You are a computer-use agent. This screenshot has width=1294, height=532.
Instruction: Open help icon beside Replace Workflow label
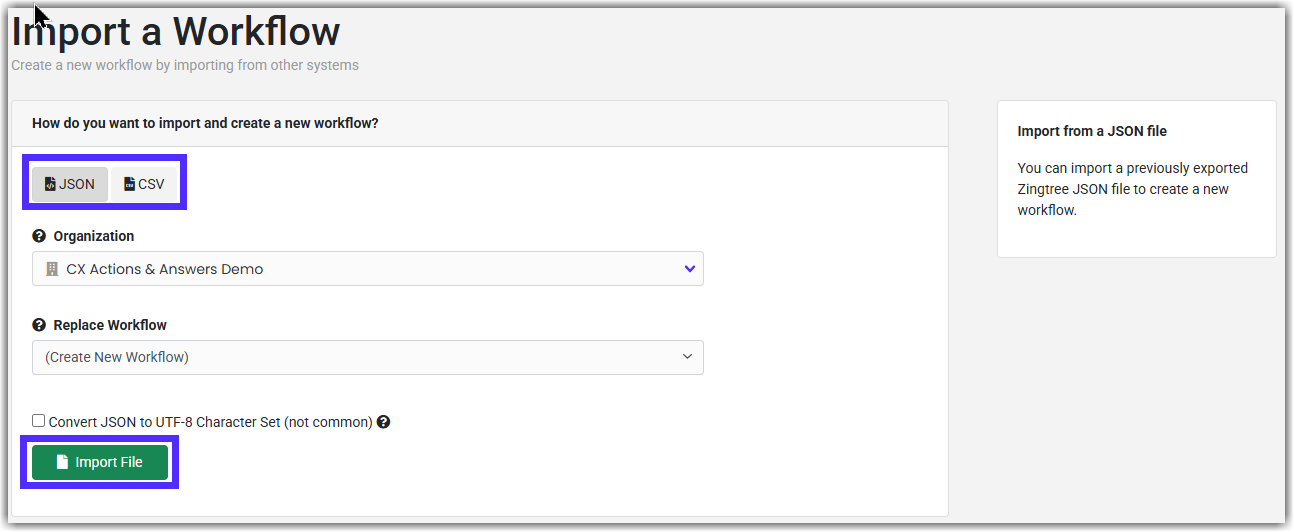click(39, 325)
